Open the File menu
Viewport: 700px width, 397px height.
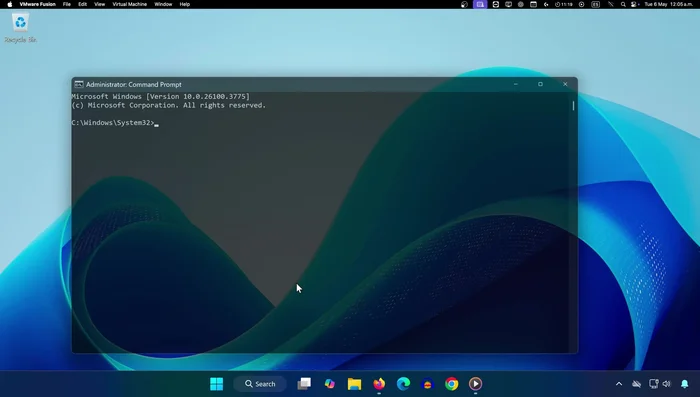click(x=67, y=4)
